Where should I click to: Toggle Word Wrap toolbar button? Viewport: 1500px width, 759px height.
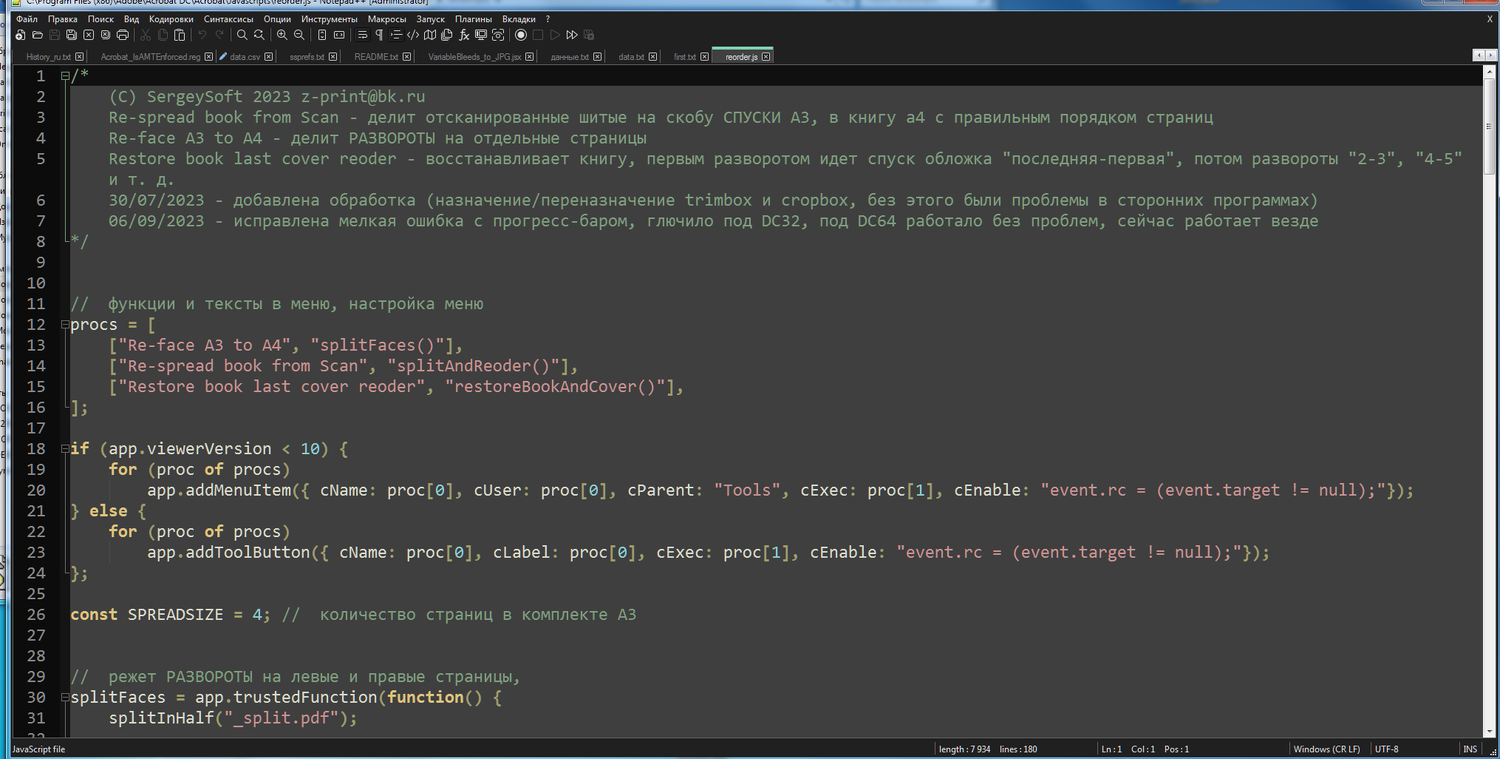coord(362,35)
